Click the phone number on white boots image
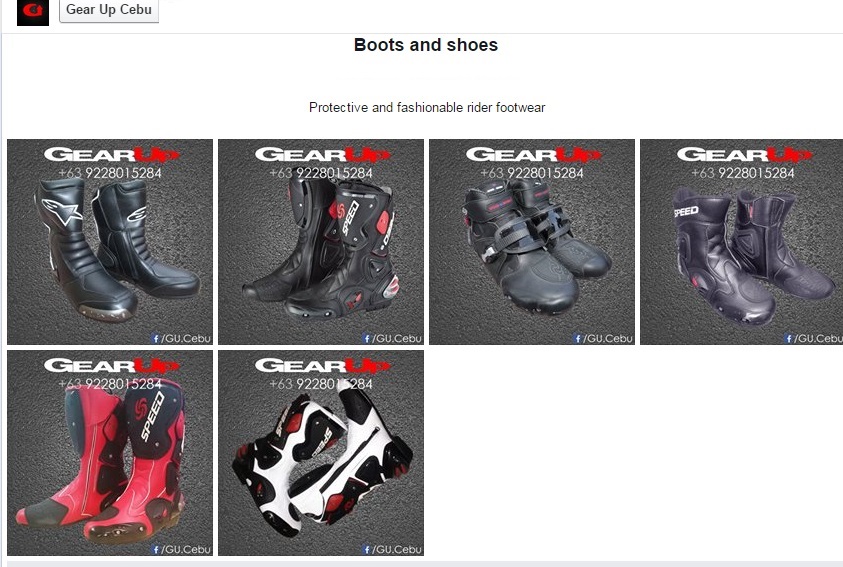 coord(321,384)
